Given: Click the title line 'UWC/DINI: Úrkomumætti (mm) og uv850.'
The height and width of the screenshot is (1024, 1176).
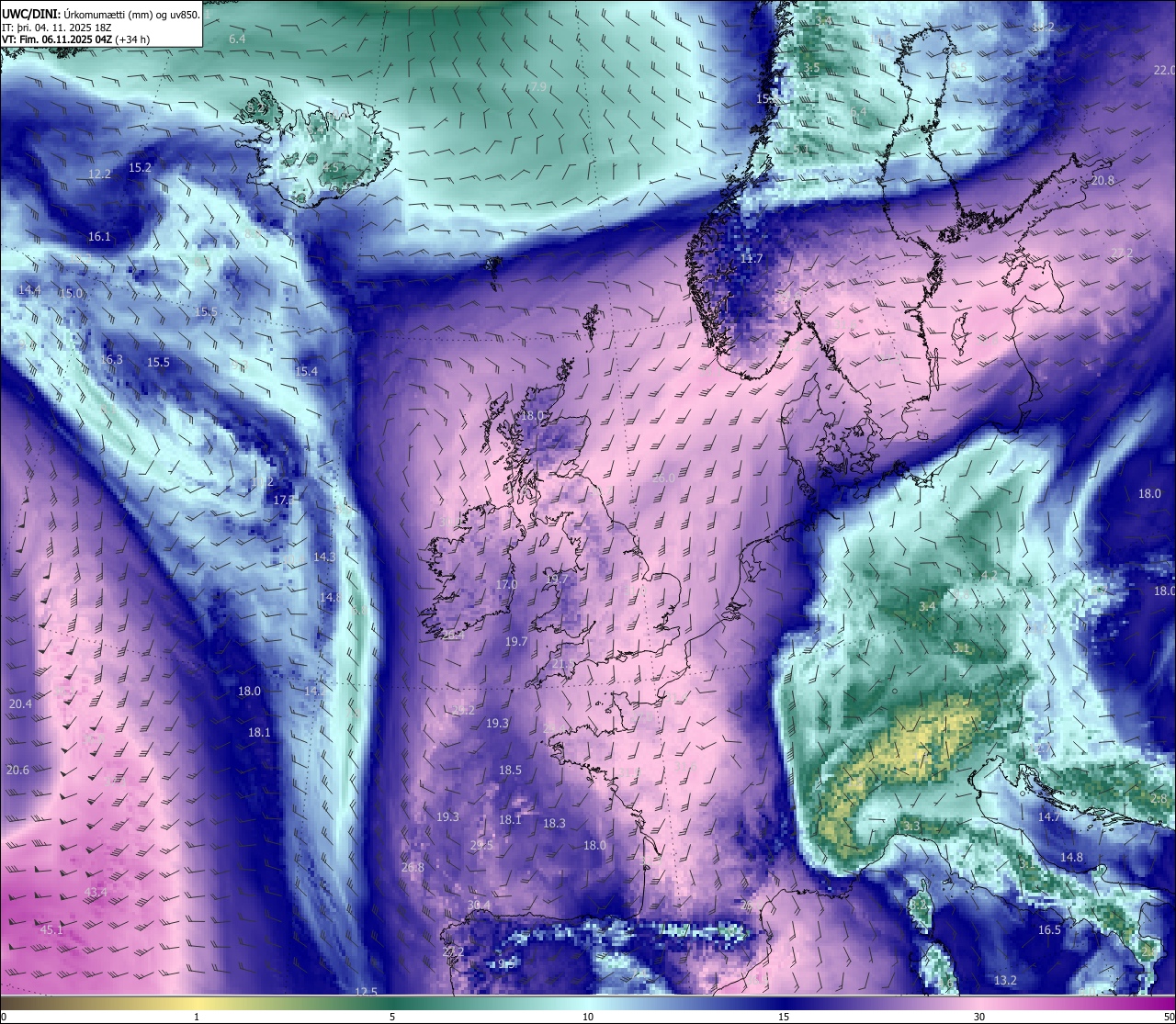Looking at the screenshot, I should pyautogui.click(x=100, y=15).
